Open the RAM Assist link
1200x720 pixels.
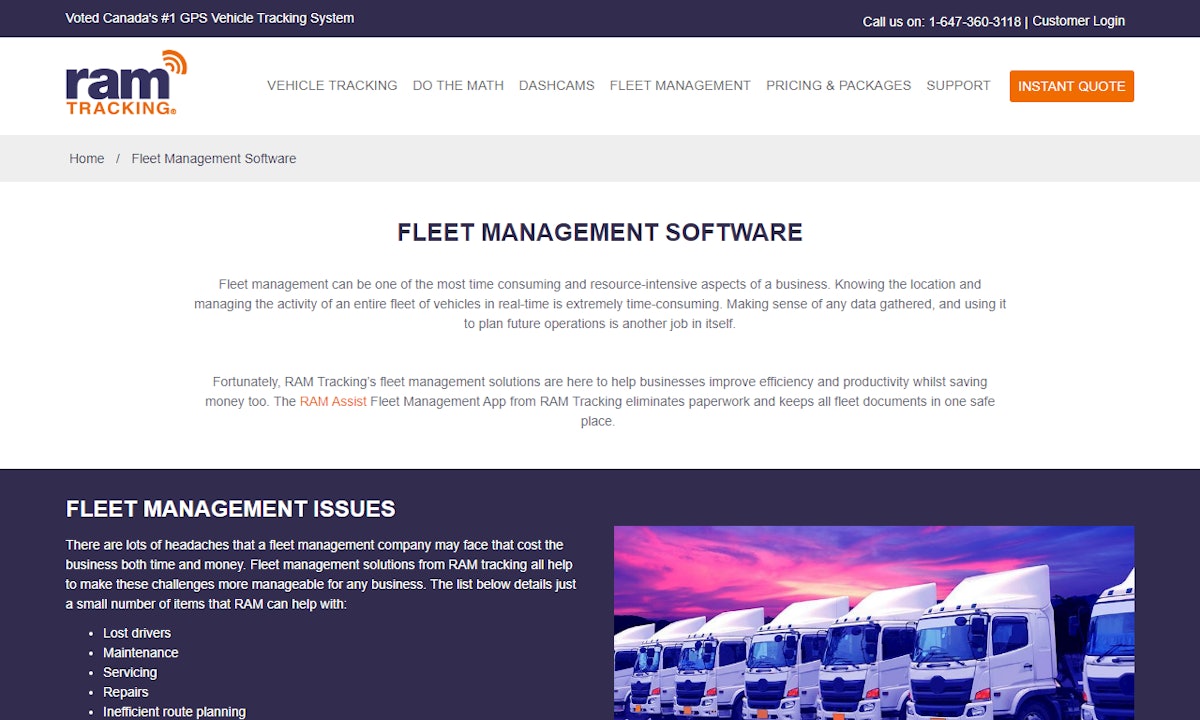pyautogui.click(x=333, y=402)
